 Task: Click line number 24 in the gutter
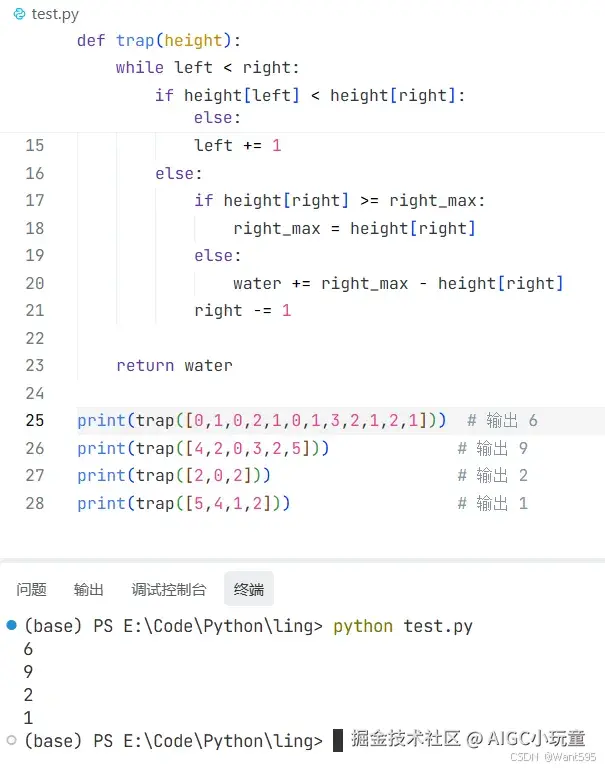(35, 393)
